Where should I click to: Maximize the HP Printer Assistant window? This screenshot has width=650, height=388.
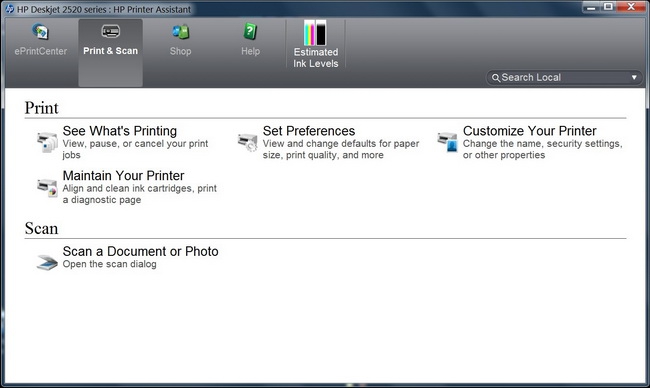pyautogui.click(x=608, y=7)
